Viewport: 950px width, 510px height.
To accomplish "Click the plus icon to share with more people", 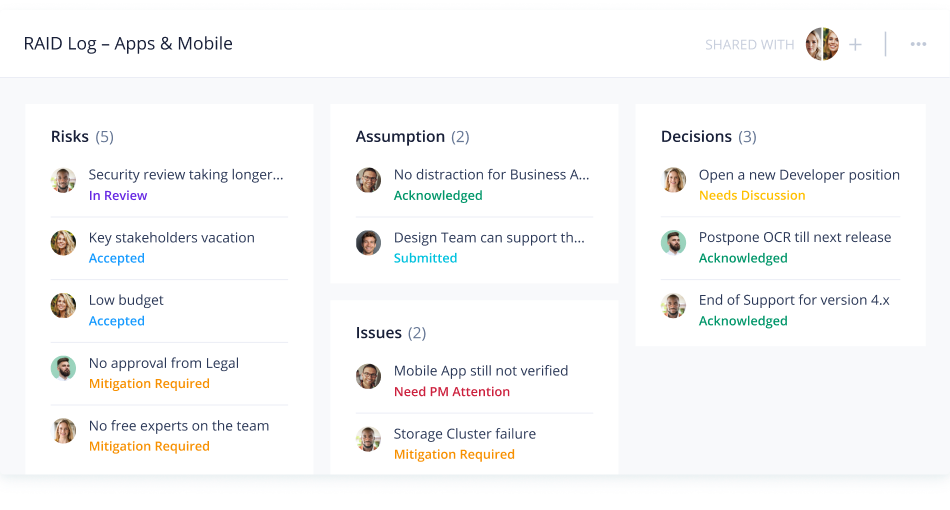I will click(855, 44).
